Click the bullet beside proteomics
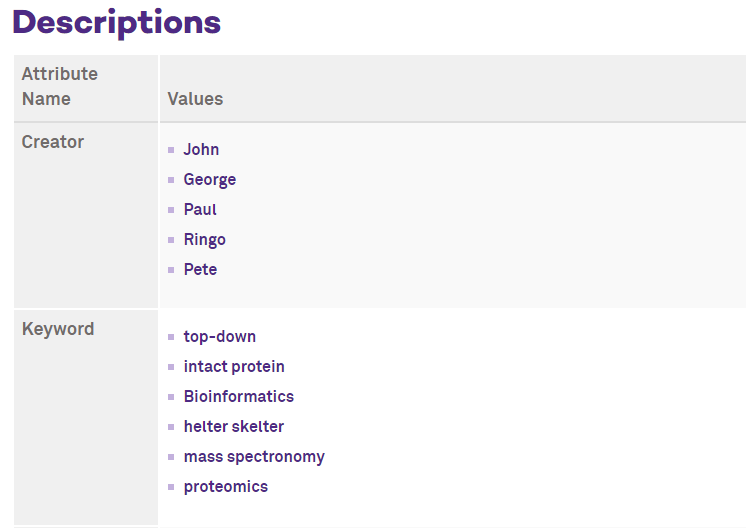This screenshot has height=528, width=756. click(x=171, y=487)
